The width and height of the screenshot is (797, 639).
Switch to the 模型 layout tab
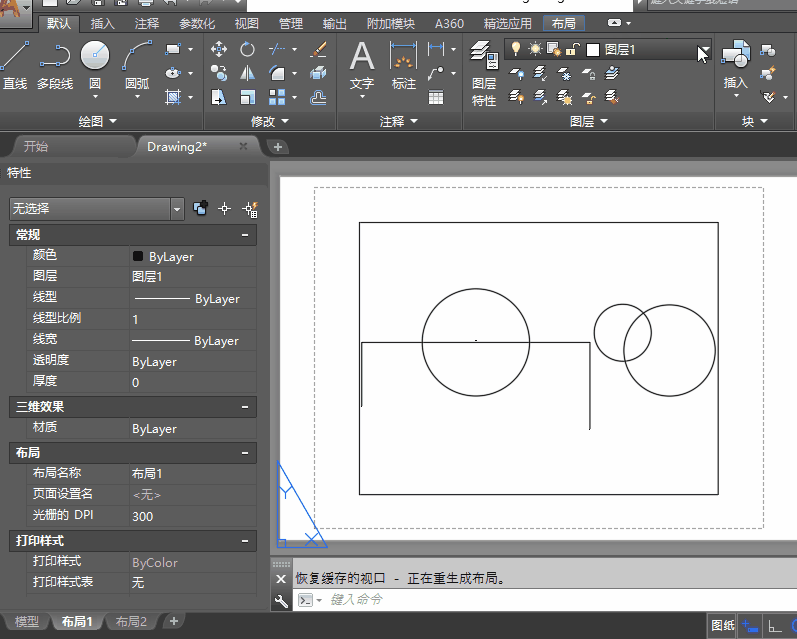pos(26,621)
